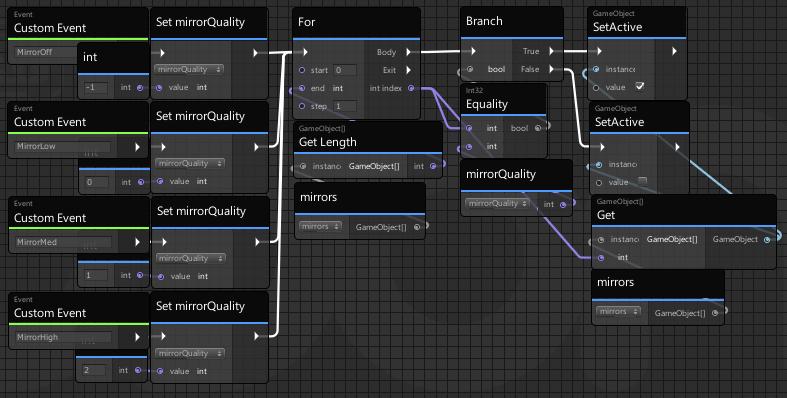Select the Get Length node header

(367, 137)
